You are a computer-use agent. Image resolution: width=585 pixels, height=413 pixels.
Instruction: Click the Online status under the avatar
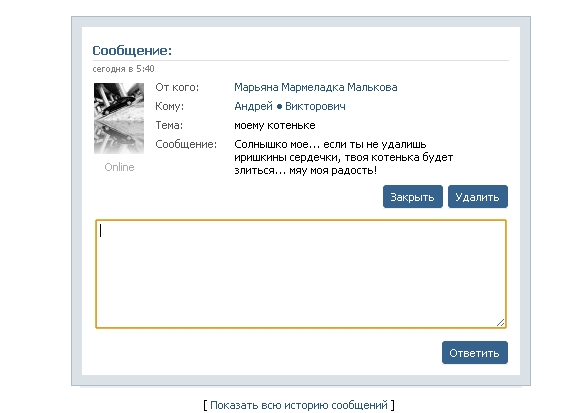(x=119, y=167)
